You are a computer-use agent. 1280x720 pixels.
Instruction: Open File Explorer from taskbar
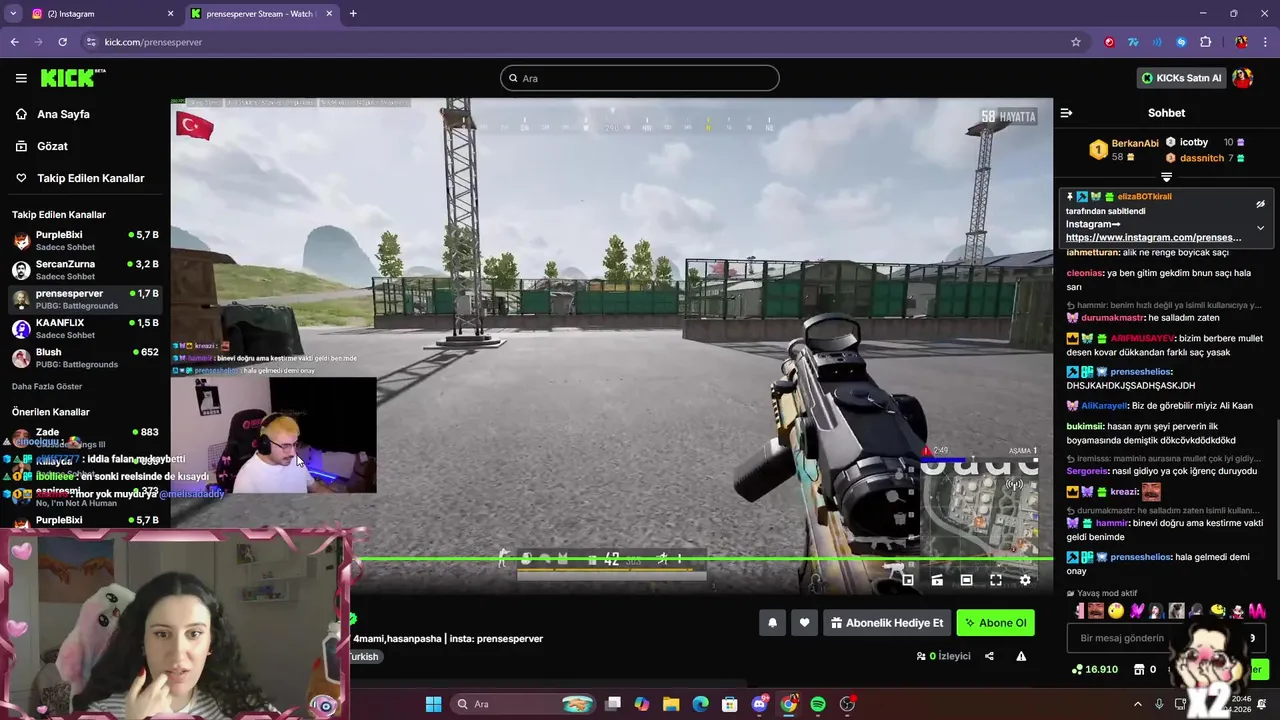pos(671,704)
